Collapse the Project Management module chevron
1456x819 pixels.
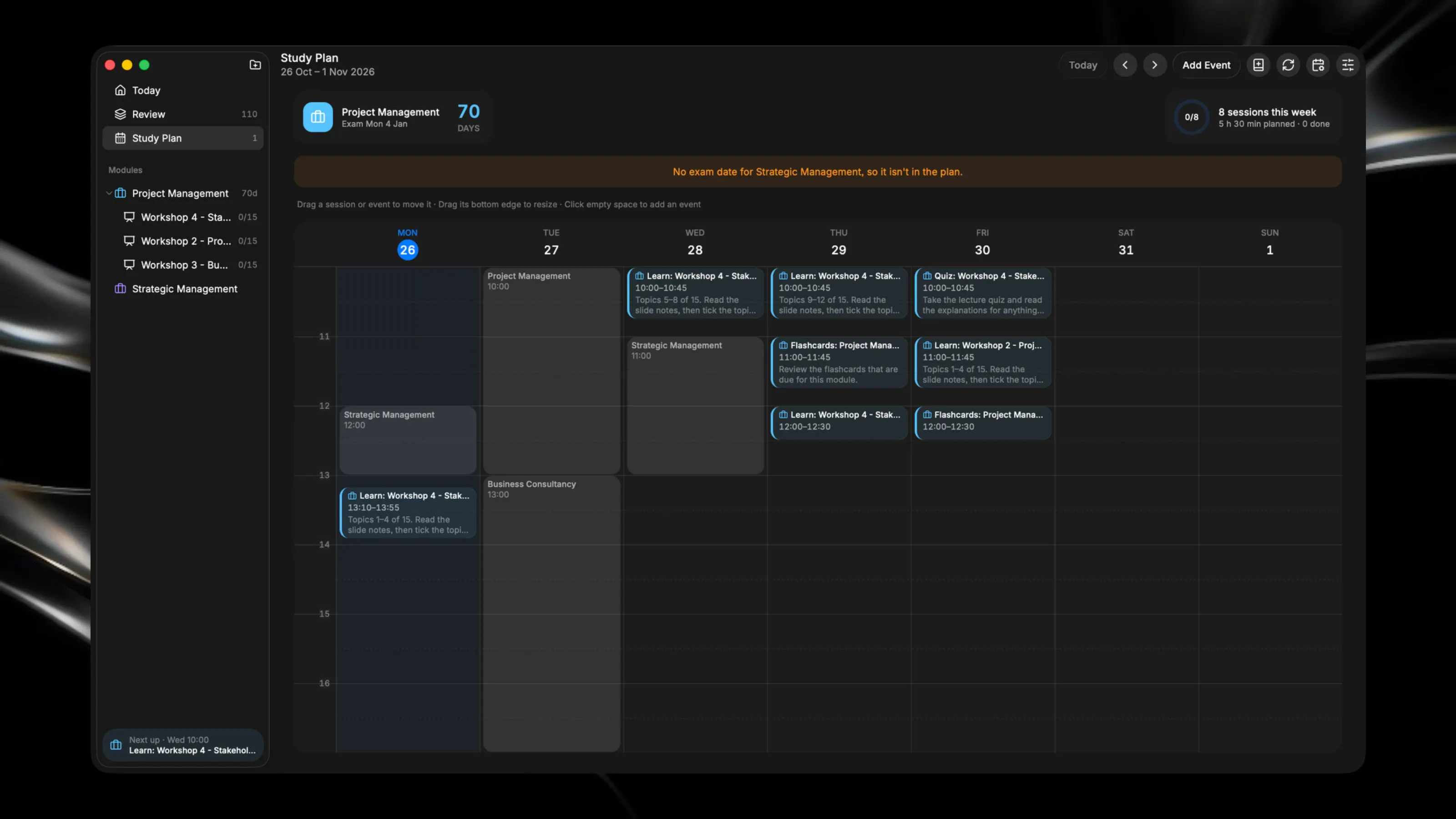[x=109, y=193]
